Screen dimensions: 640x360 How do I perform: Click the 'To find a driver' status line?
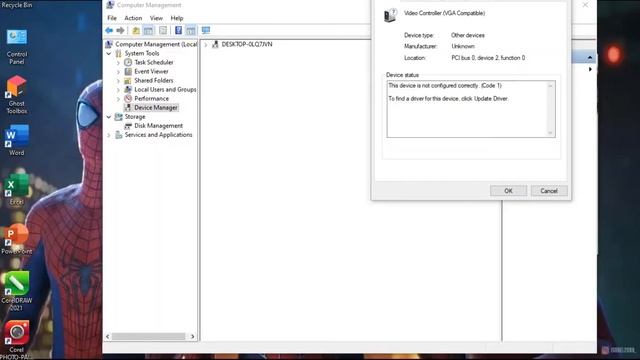(x=448, y=99)
